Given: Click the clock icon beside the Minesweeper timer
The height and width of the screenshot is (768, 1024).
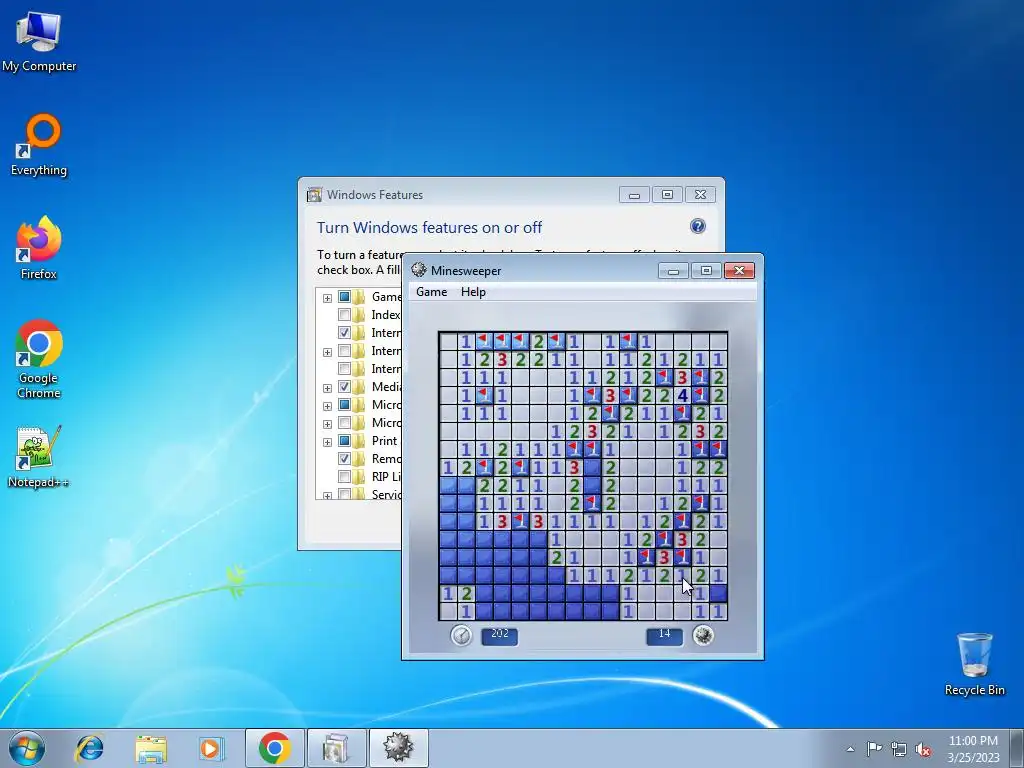Looking at the screenshot, I should [x=461, y=635].
